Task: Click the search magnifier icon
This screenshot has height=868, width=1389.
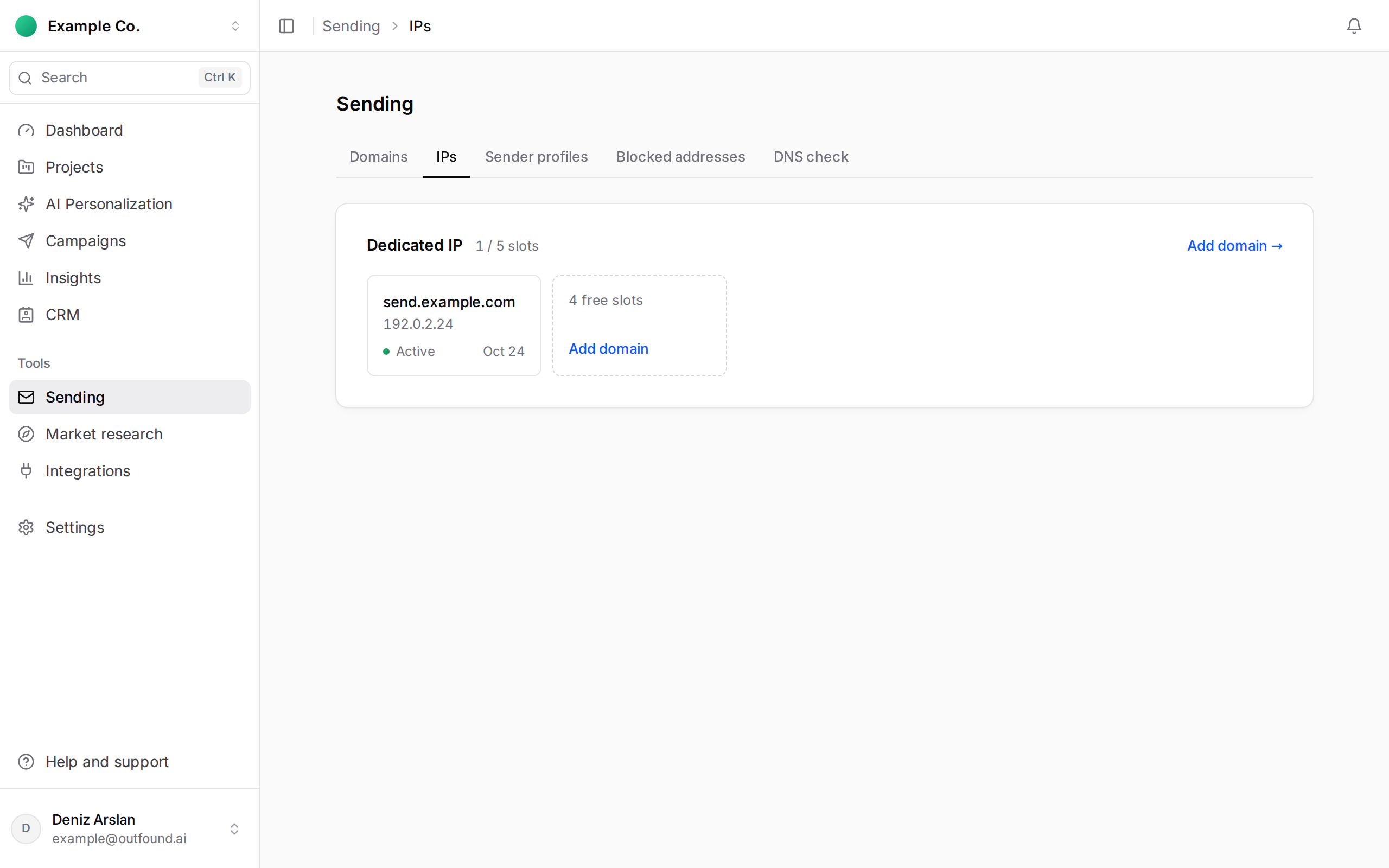Action: click(24, 78)
